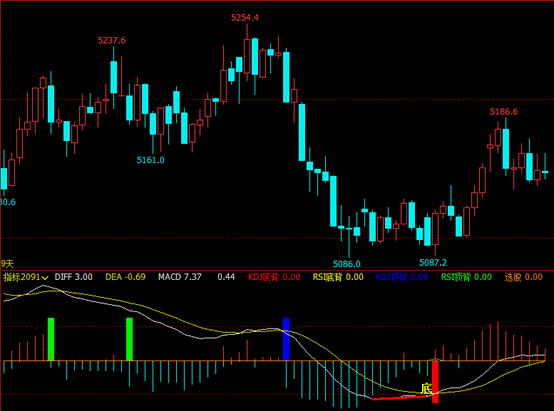Open the 指标2091 indicator dropdown
Screen dimensions: 554x411
pos(25,277)
